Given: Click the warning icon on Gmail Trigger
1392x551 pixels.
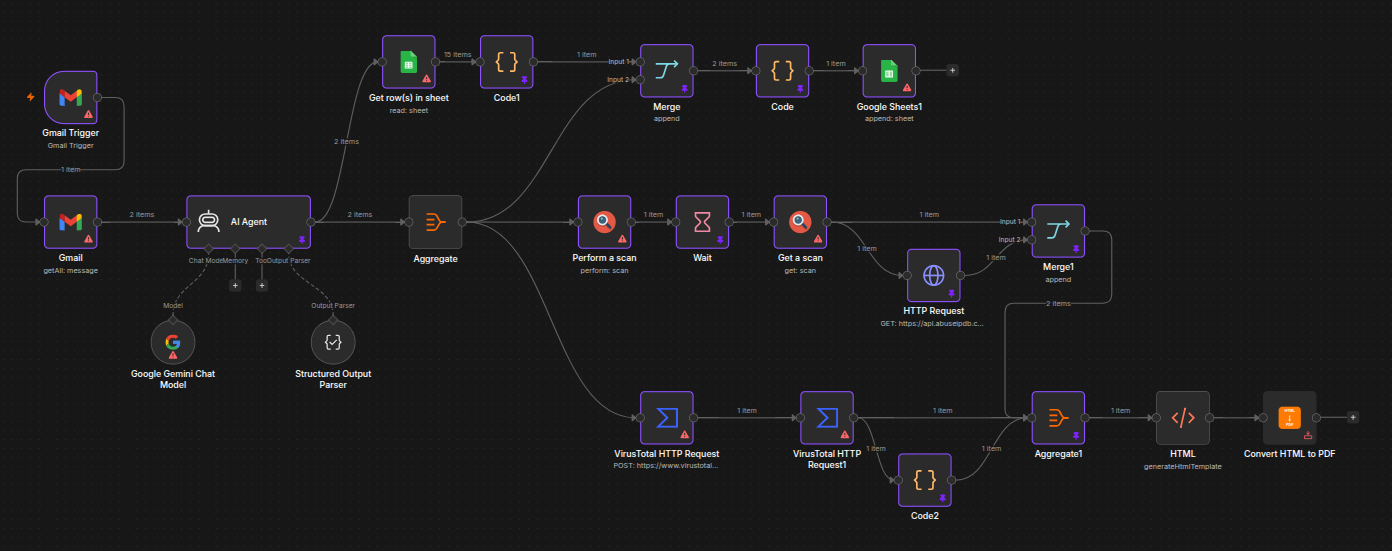Looking at the screenshot, I should pyautogui.click(x=88, y=115).
